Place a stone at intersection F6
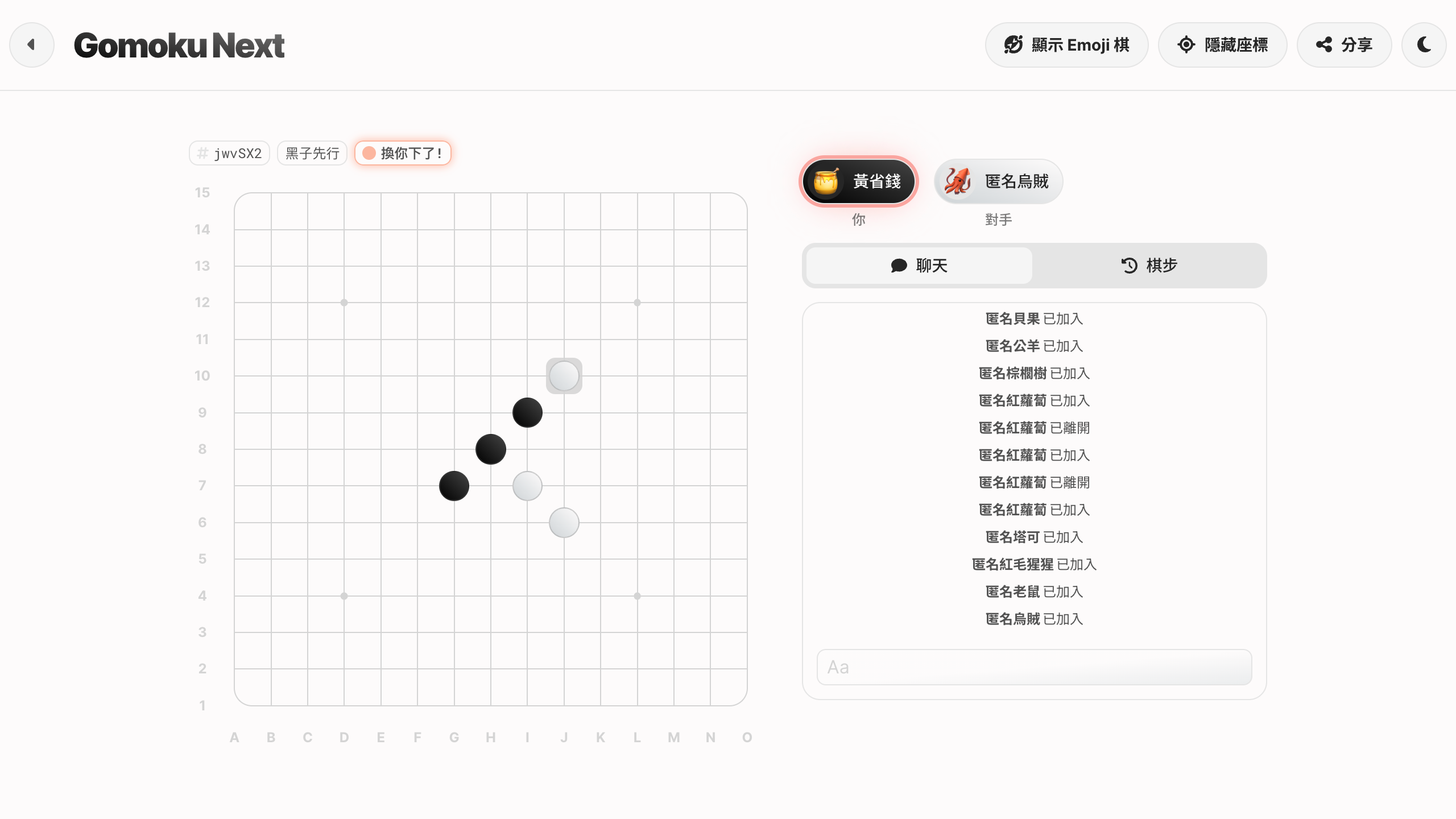Image resolution: width=1456 pixels, height=819 pixels. click(x=417, y=523)
